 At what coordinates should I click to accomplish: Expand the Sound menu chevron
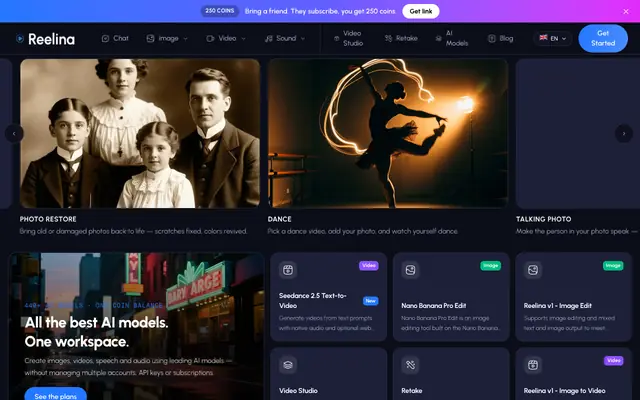click(x=303, y=39)
